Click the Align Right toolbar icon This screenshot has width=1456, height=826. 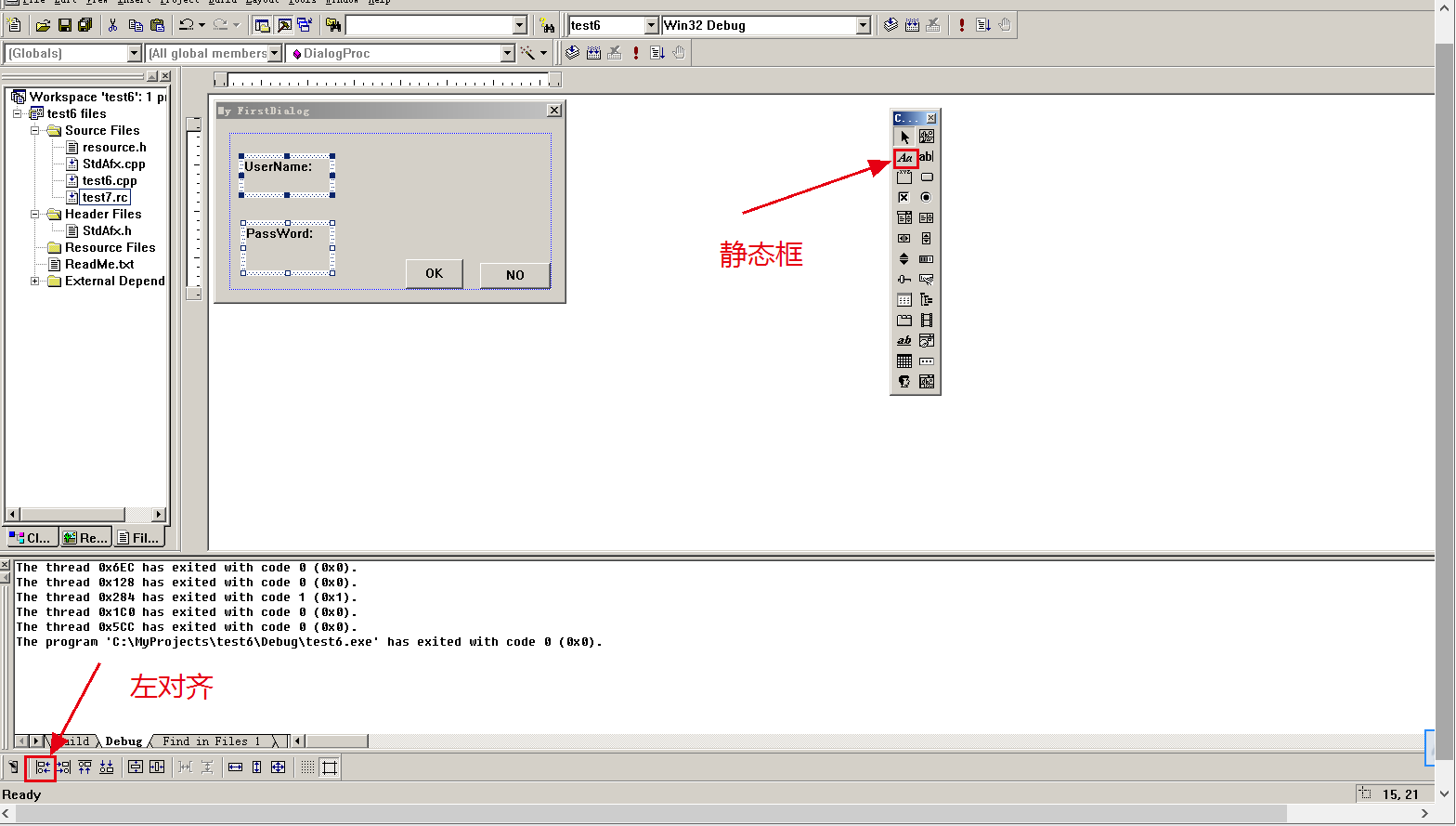(63, 767)
